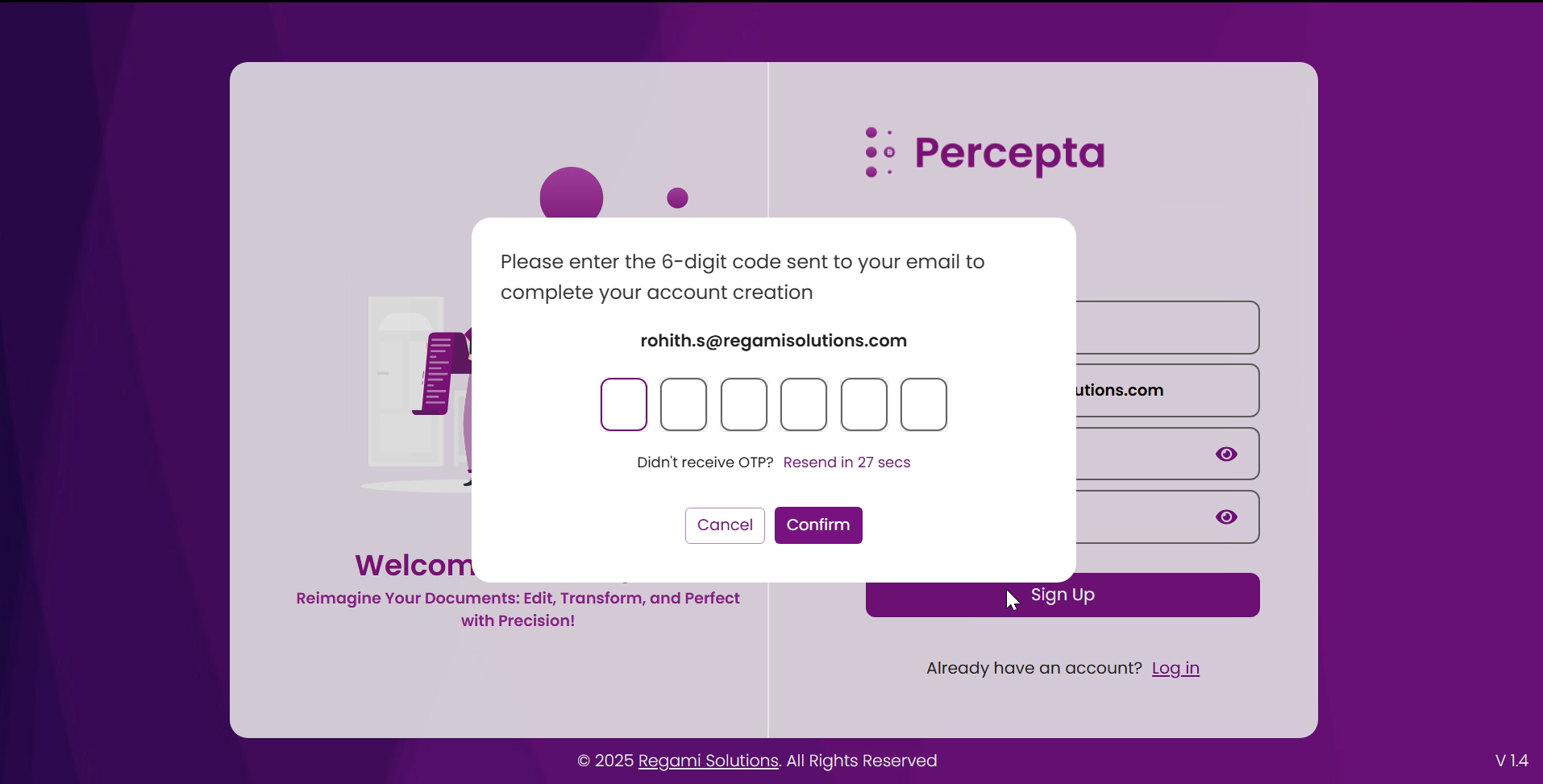Cancel the OTP verification dialog
This screenshot has width=1543, height=784.
coord(725,525)
